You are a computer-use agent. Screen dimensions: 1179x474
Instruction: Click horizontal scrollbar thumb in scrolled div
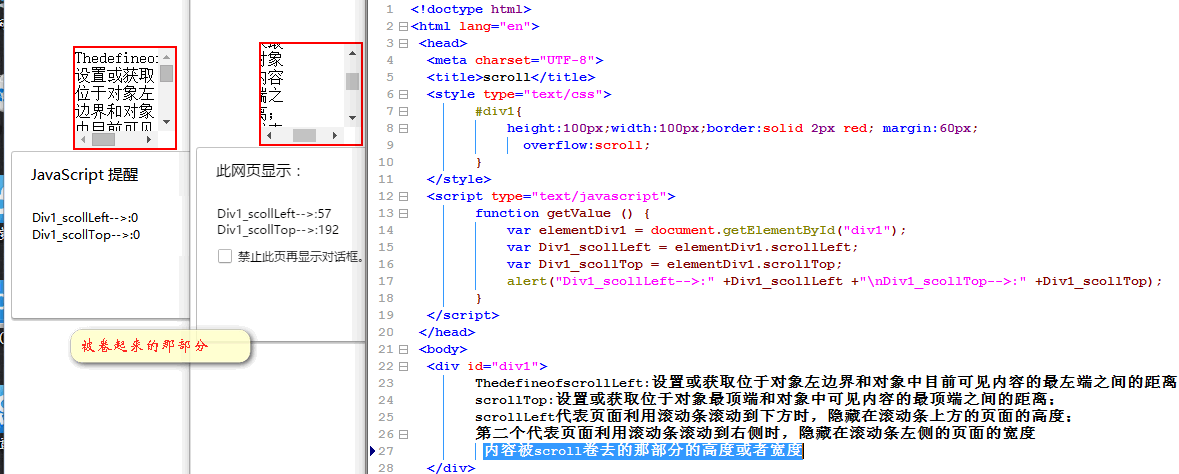pyautogui.click(x=305, y=135)
